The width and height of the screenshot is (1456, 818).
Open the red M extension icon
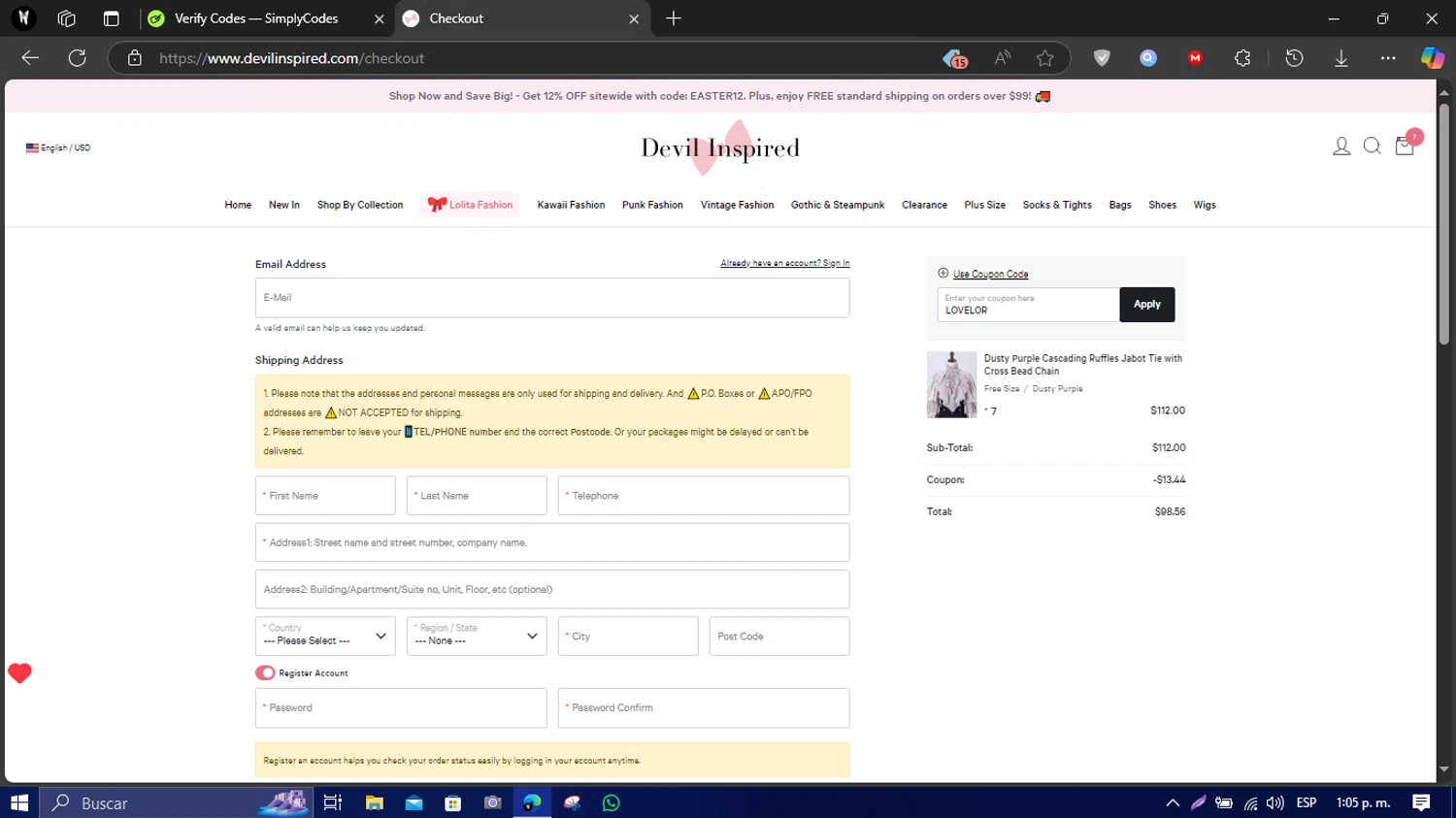click(1196, 58)
